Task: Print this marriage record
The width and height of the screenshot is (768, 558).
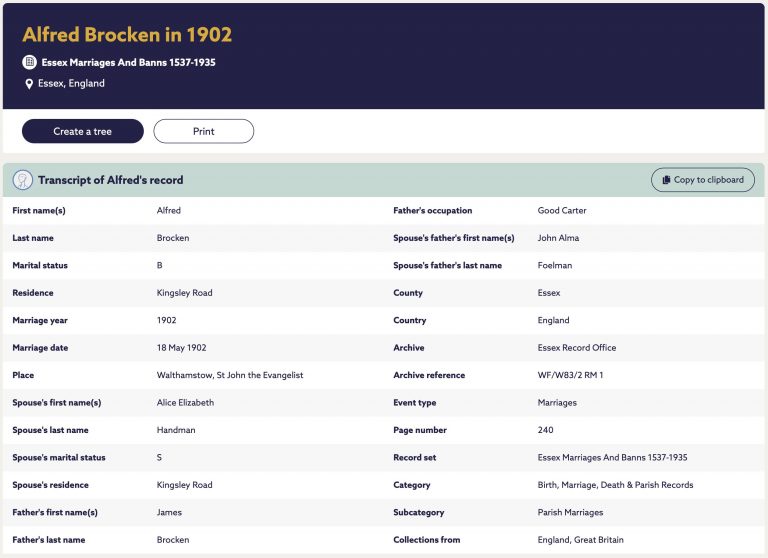Action: (204, 131)
